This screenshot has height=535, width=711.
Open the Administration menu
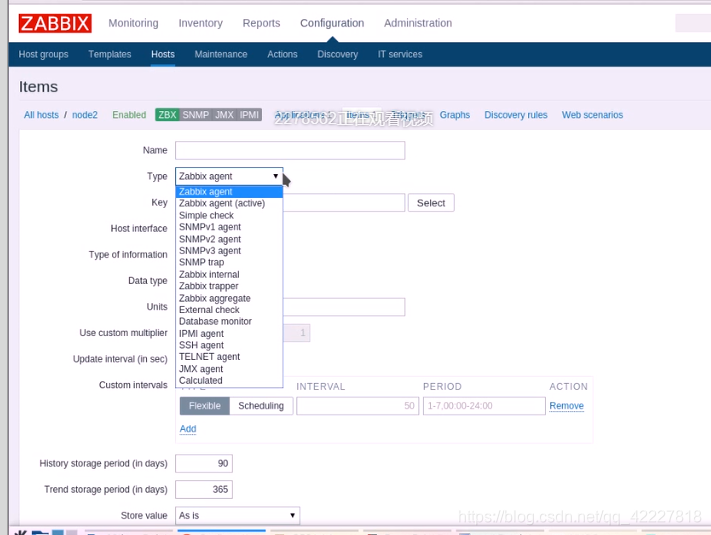point(418,23)
